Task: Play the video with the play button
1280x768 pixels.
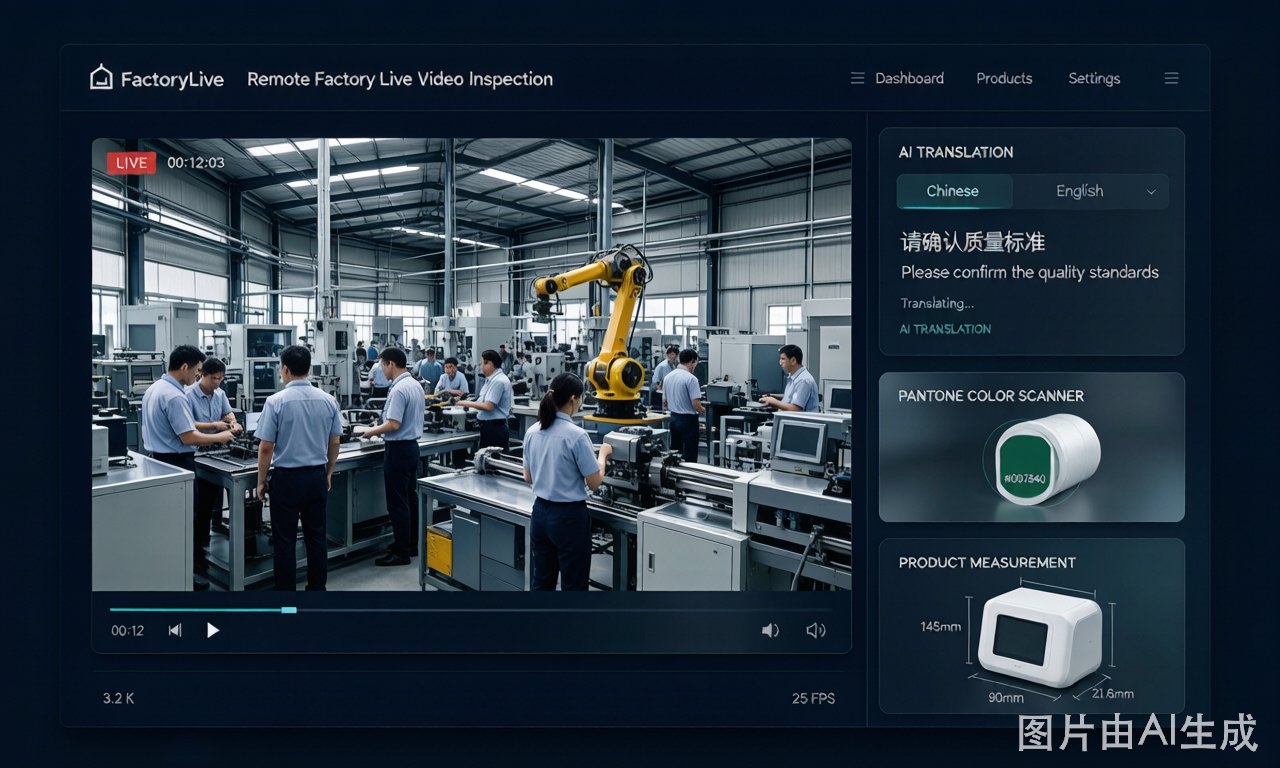Action: 212,630
